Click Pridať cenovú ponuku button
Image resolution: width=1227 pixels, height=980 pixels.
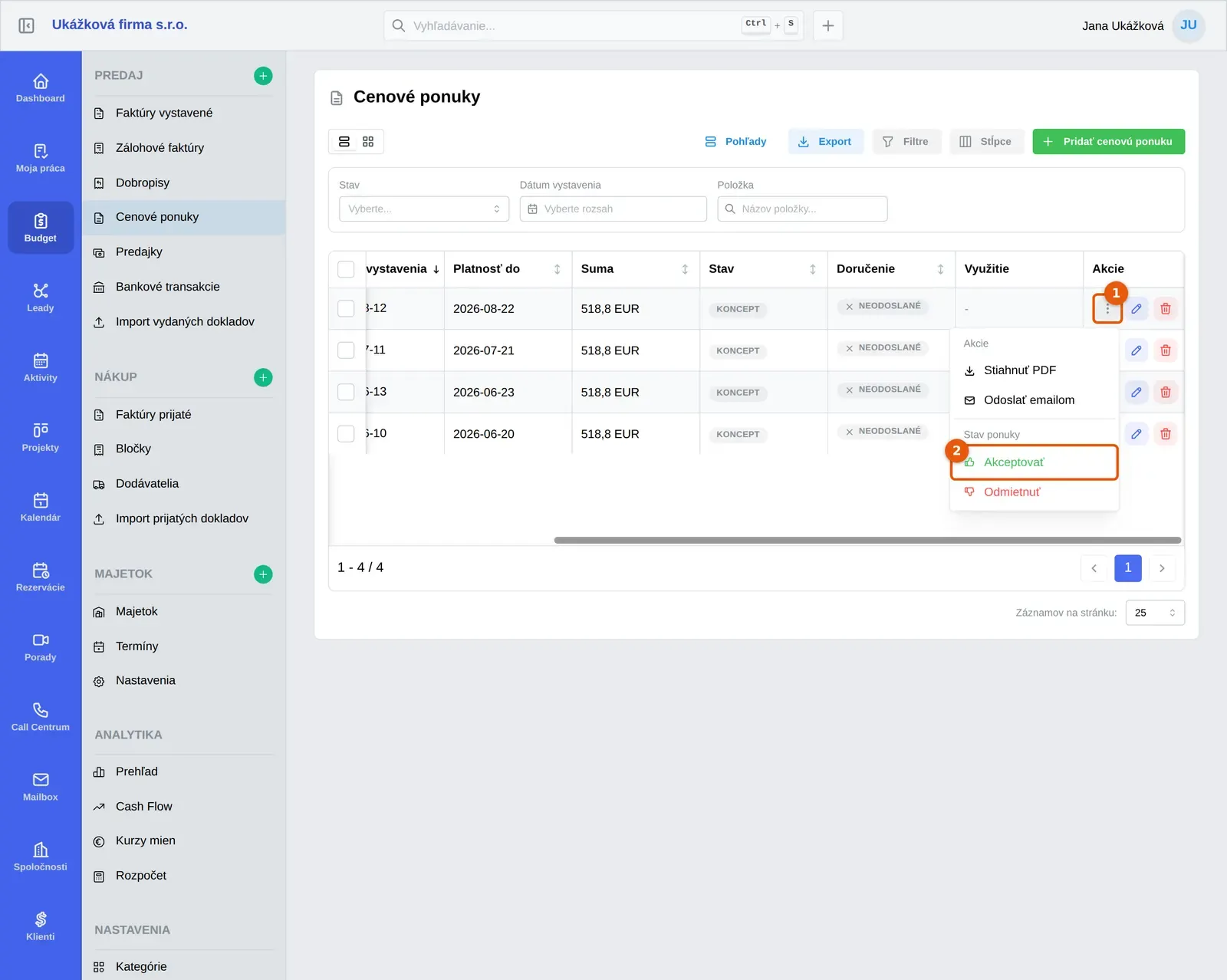(1108, 141)
